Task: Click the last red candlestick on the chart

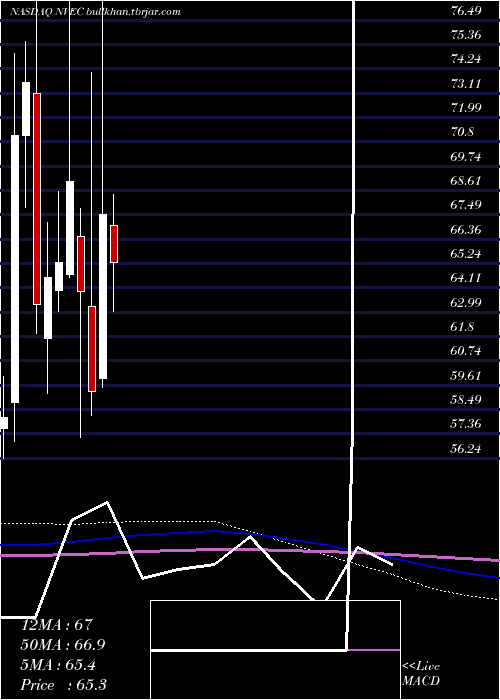Action: (114, 244)
